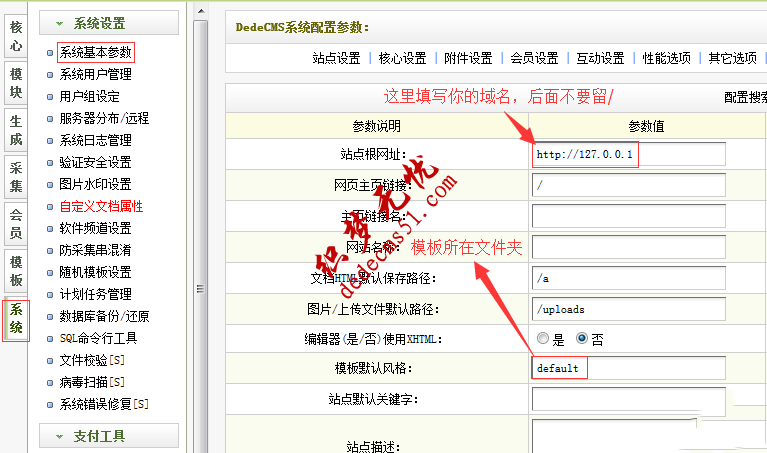This screenshot has height=453, width=767.
Task: Click the sidebar scrollbar up arrow
Action: tap(201, 10)
